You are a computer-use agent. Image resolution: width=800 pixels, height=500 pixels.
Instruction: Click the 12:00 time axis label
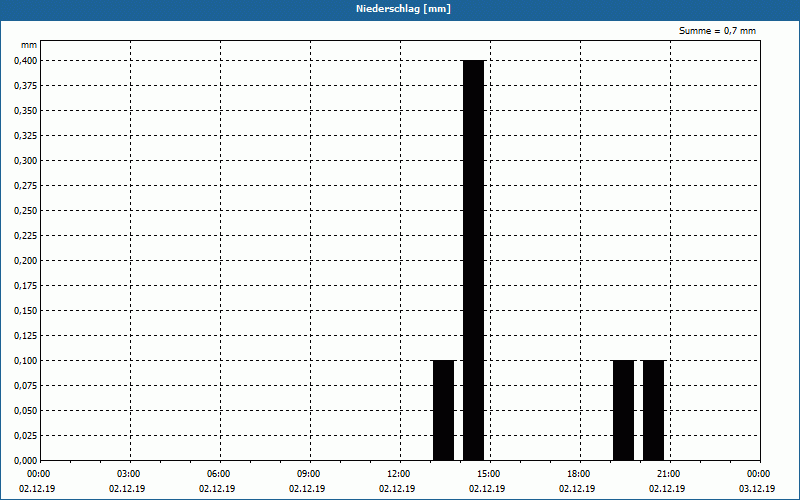pyautogui.click(x=399, y=474)
